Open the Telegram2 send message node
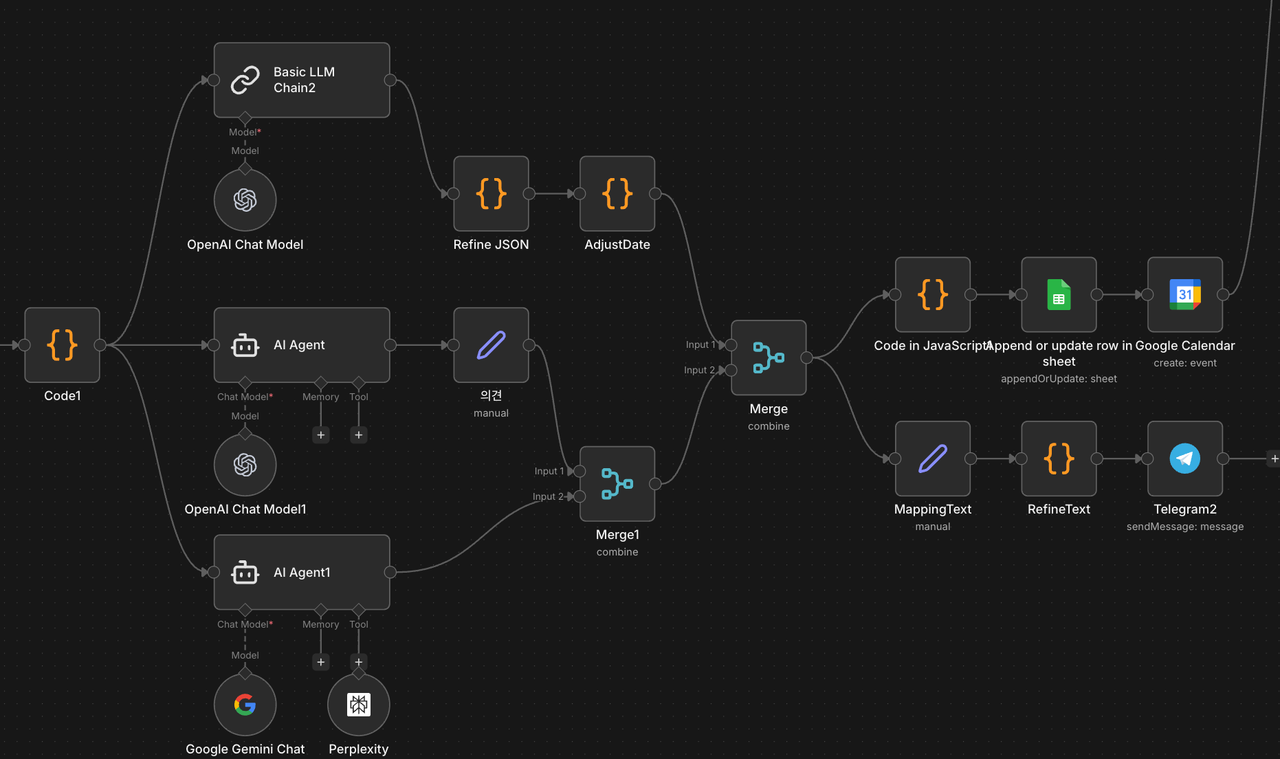This screenshot has width=1280, height=759. [x=1184, y=459]
